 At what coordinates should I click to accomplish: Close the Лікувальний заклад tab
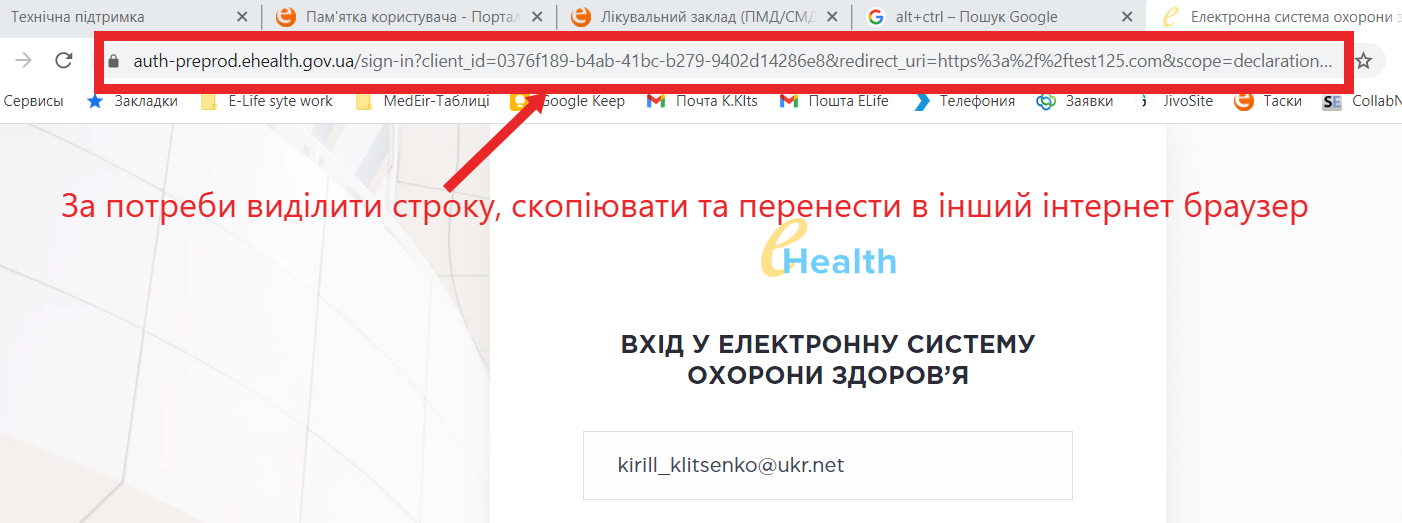click(830, 17)
